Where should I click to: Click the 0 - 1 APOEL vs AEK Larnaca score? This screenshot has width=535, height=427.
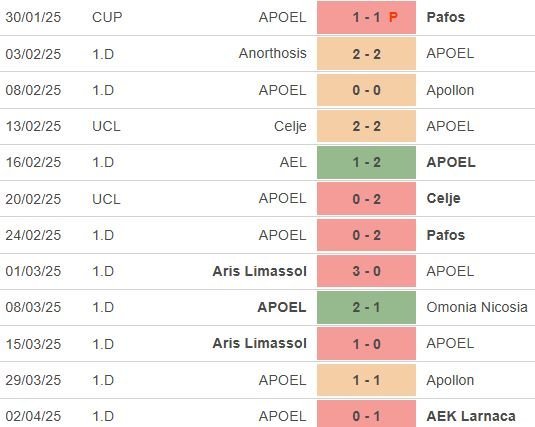[366, 414]
